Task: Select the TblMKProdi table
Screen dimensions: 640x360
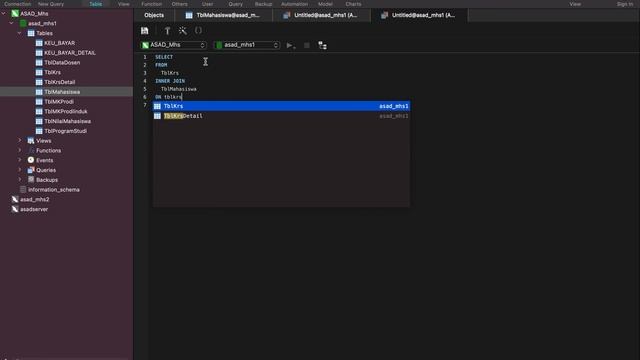Action: tap(59, 102)
